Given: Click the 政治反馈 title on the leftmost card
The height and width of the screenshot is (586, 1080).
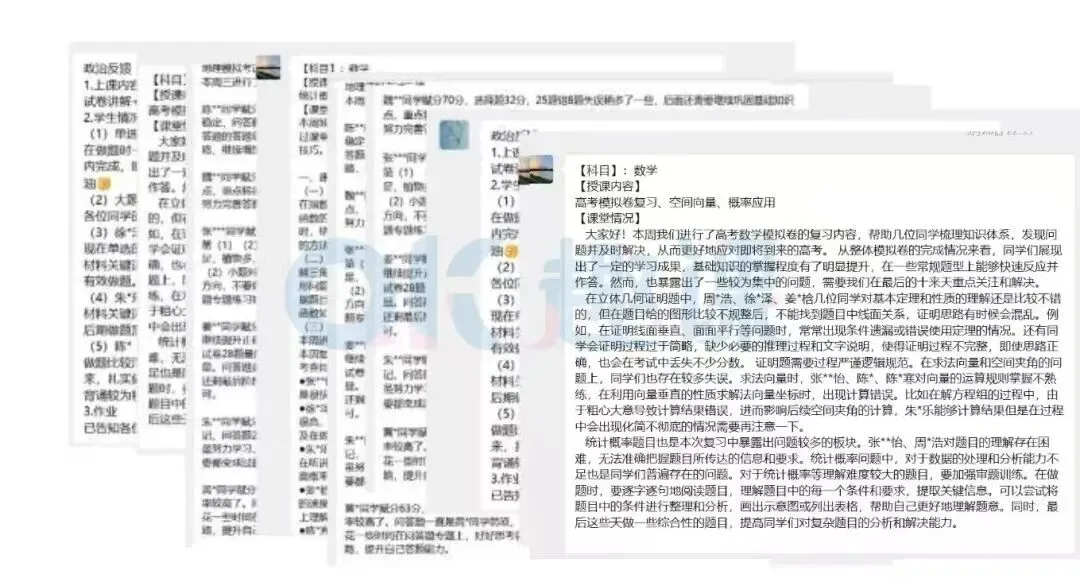Looking at the screenshot, I should coord(107,69).
